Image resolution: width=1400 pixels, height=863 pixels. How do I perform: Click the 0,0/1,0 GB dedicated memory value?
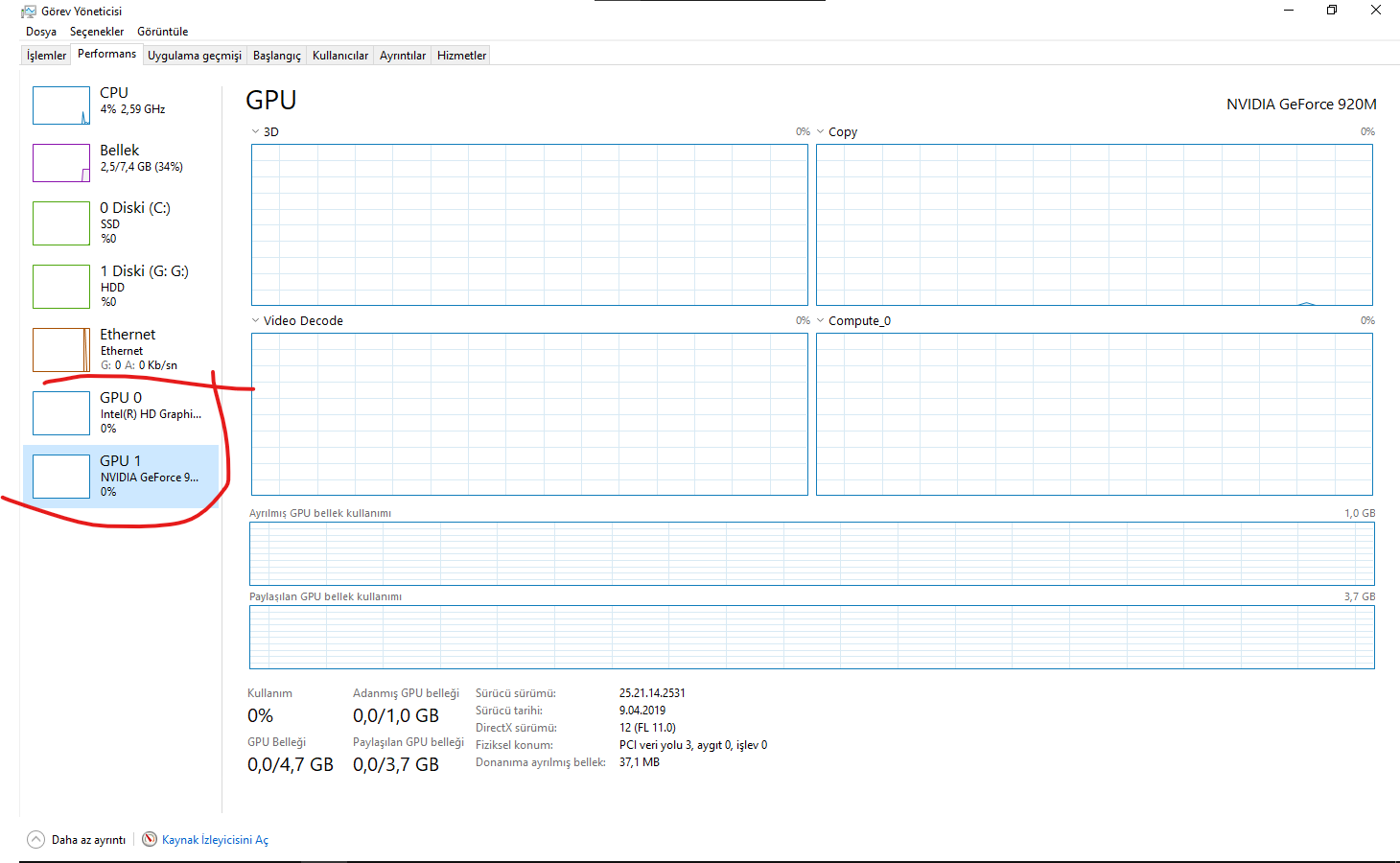click(396, 715)
